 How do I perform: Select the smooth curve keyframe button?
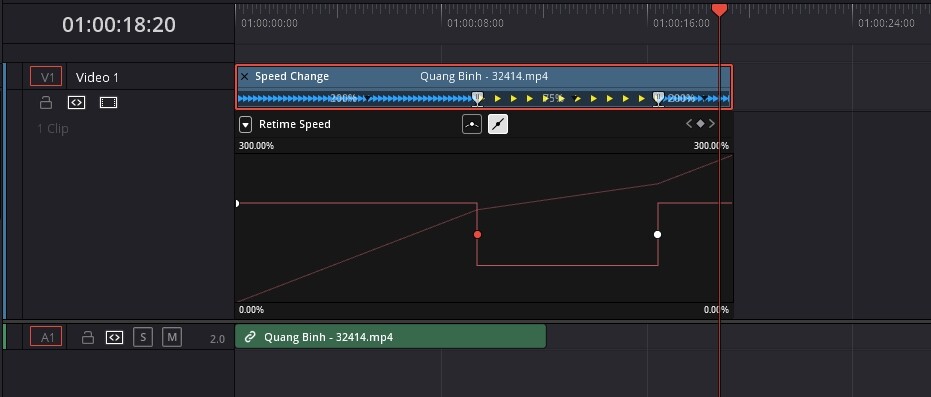pos(472,124)
